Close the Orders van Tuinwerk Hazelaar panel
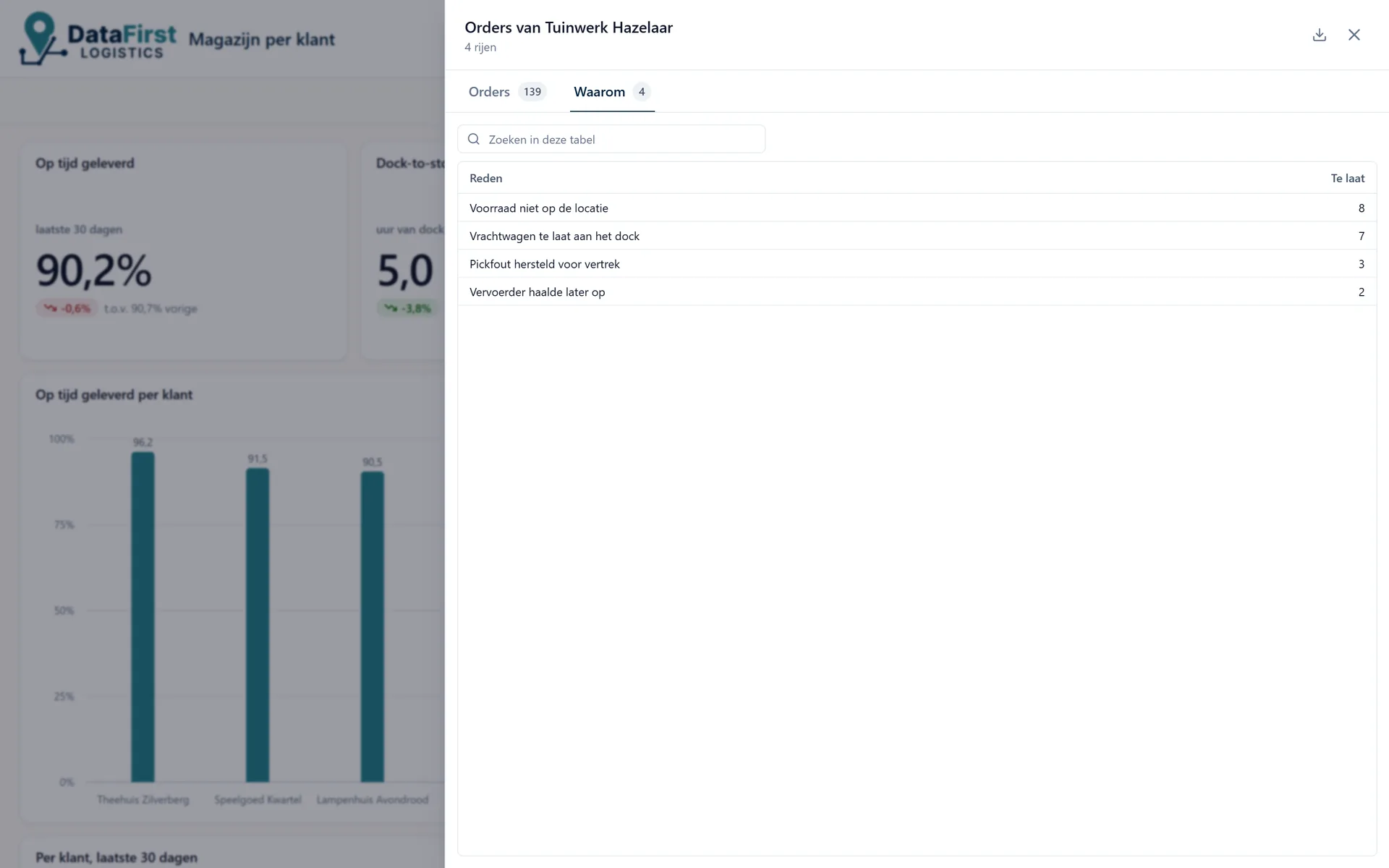This screenshot has height=868, width=1389. tap(1354, 35)
